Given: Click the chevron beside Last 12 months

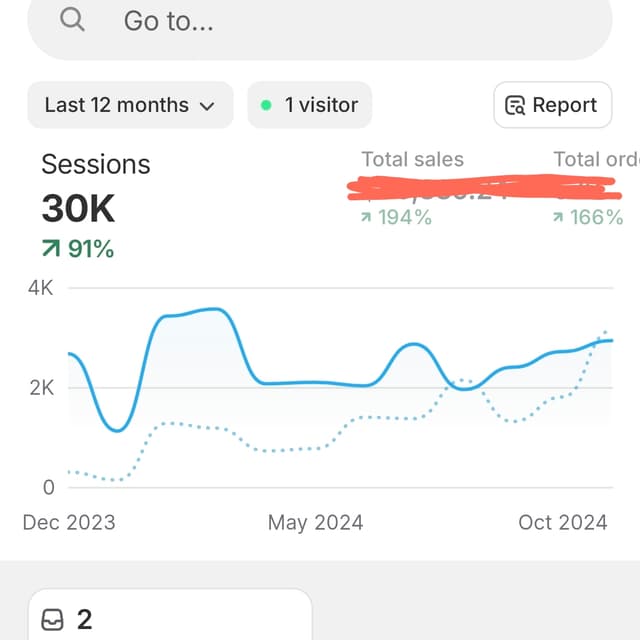Looking at the screenshot, I should (207, 107).
